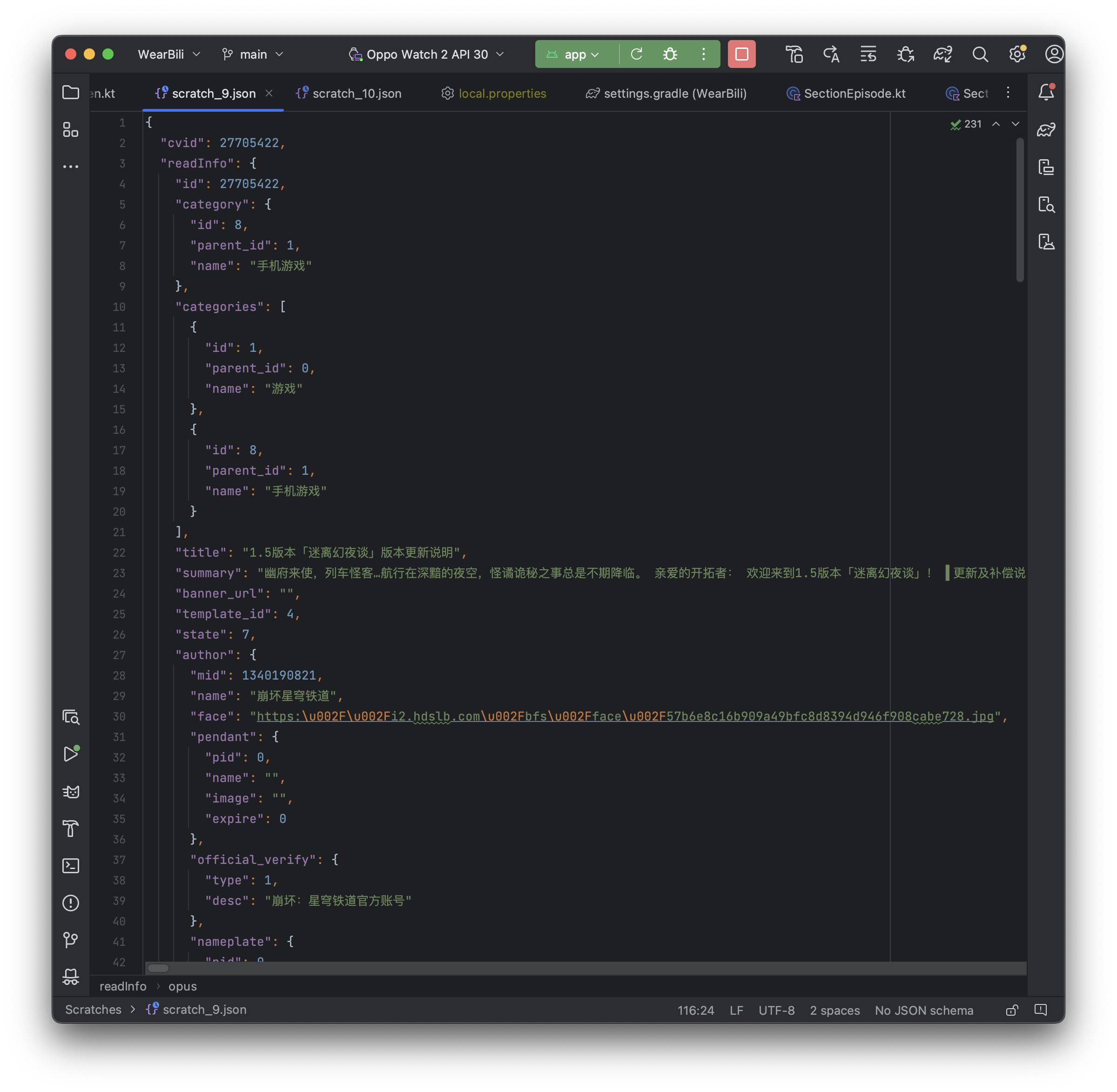Switch to the scratch_10.json tab
The image size is (1117, 1092).
356,94
